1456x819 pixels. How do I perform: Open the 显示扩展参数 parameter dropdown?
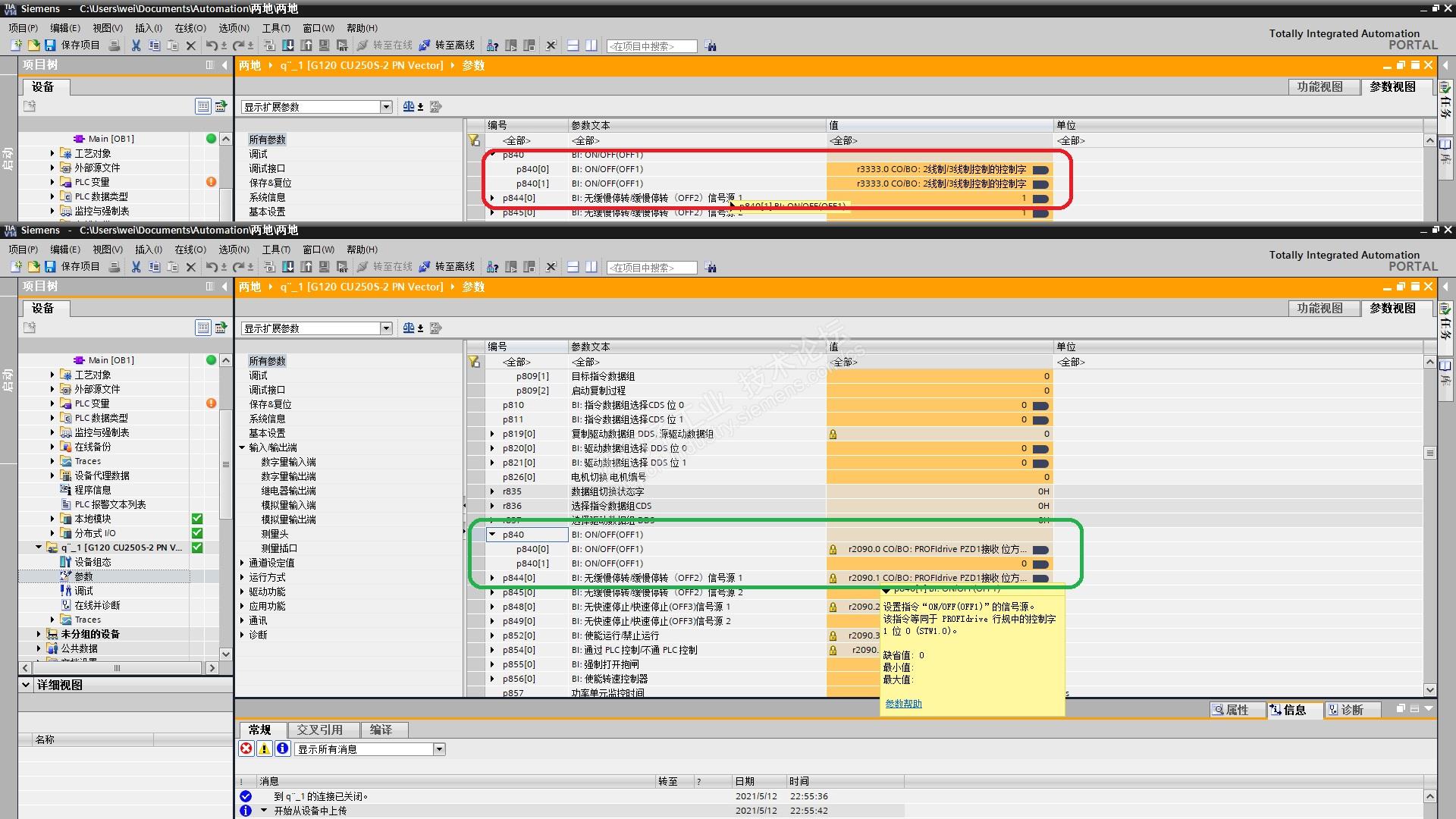click(386, 328)
